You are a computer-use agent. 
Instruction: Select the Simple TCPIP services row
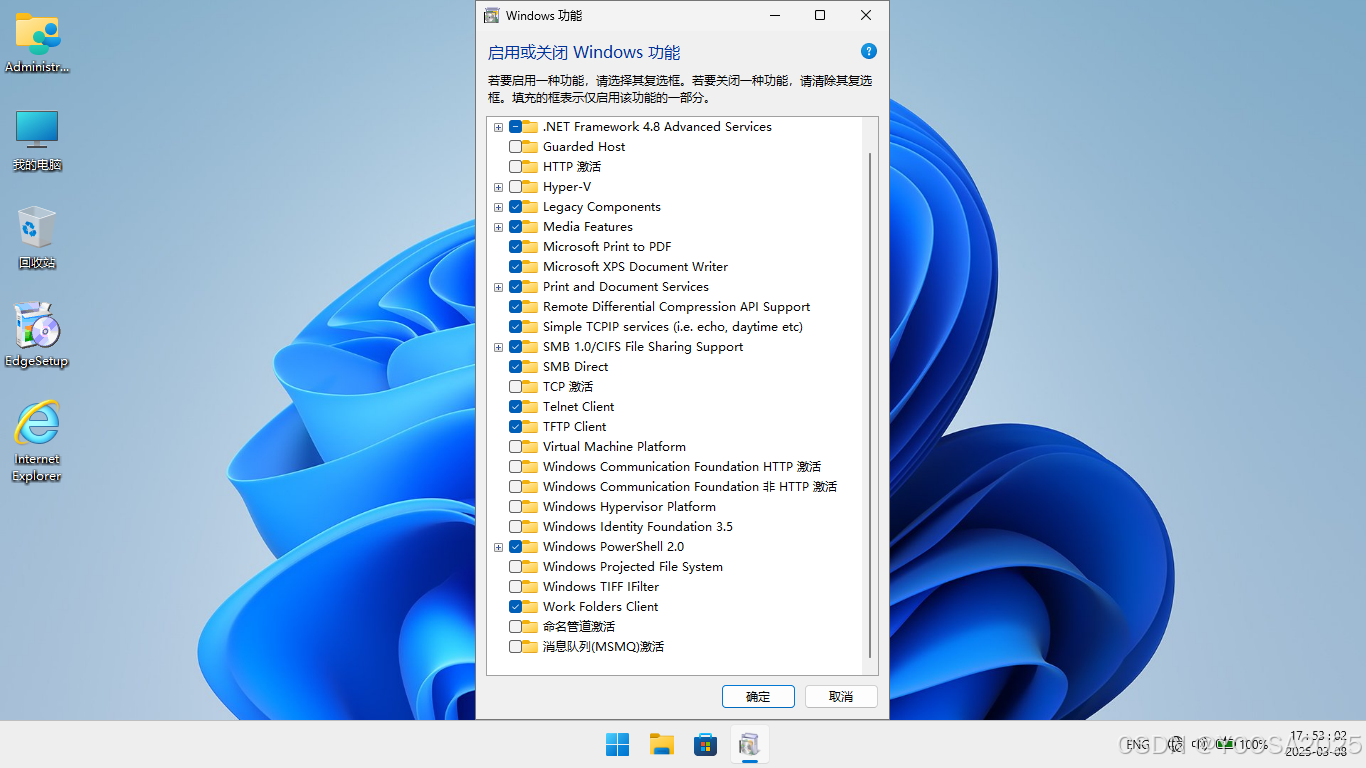click(672, 327)
